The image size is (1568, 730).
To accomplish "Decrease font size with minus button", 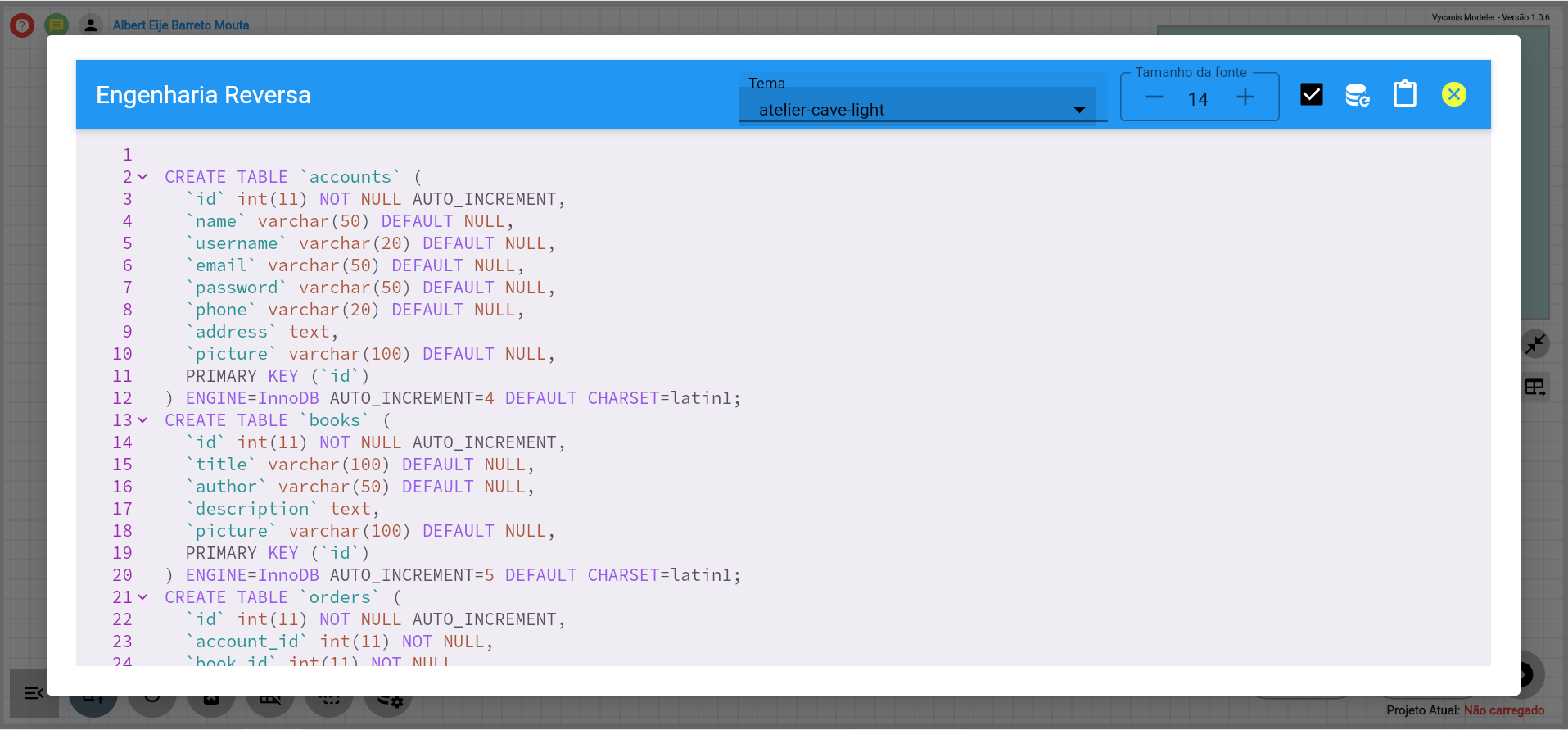I will 1155,97.
